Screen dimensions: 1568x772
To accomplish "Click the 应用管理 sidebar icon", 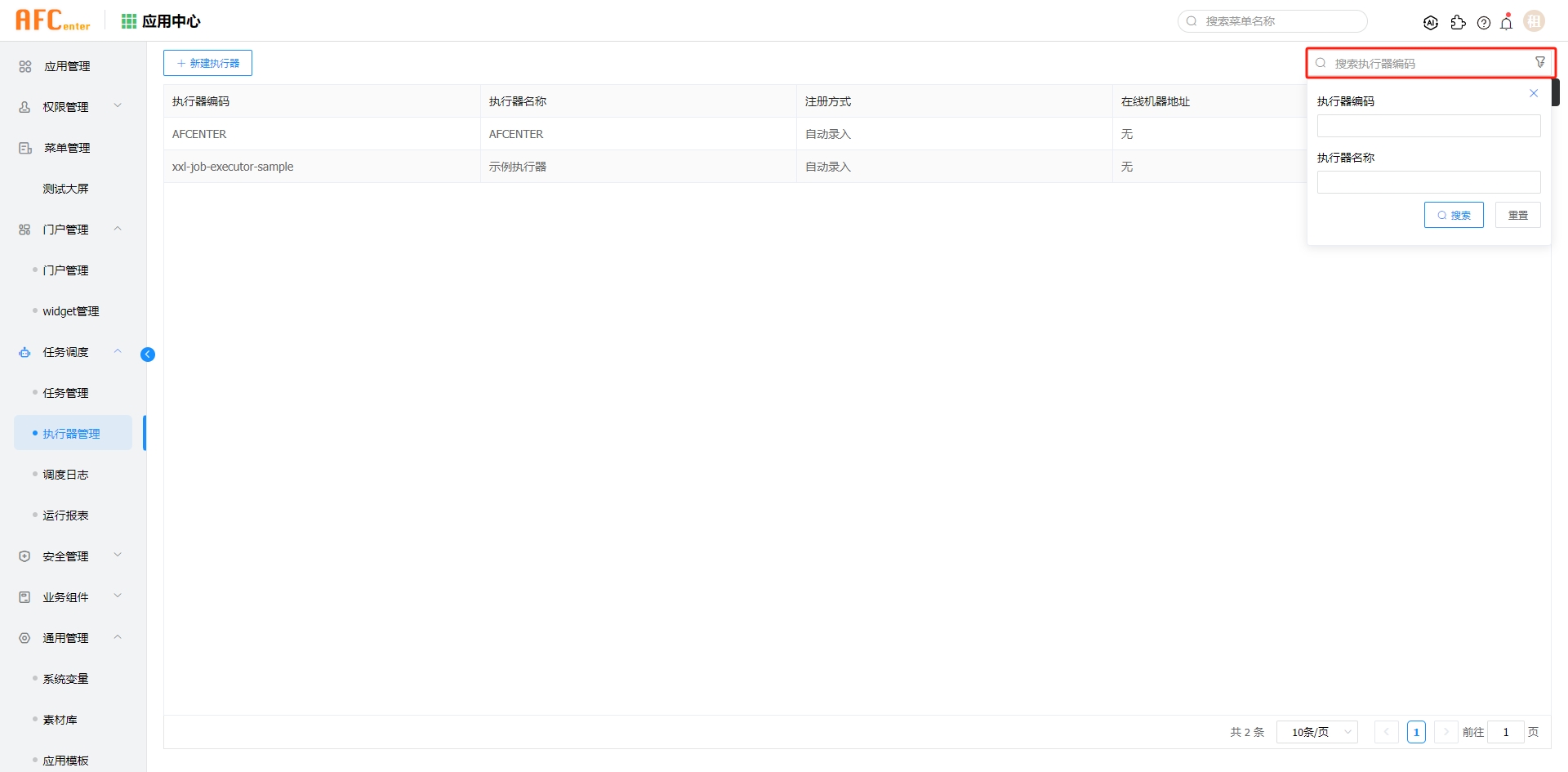I will 25,66.
